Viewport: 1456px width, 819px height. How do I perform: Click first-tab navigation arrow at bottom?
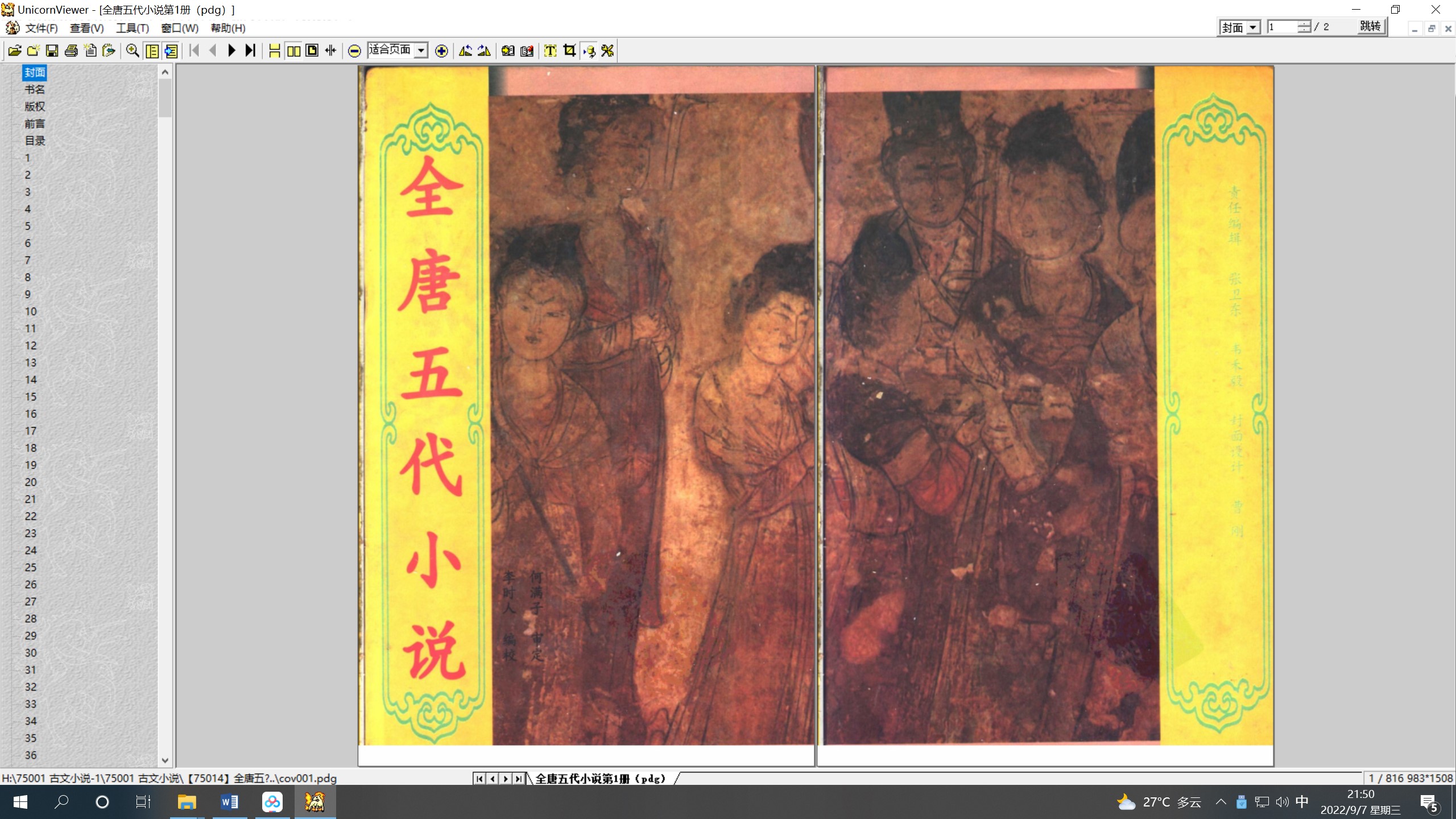click(479, 778)
